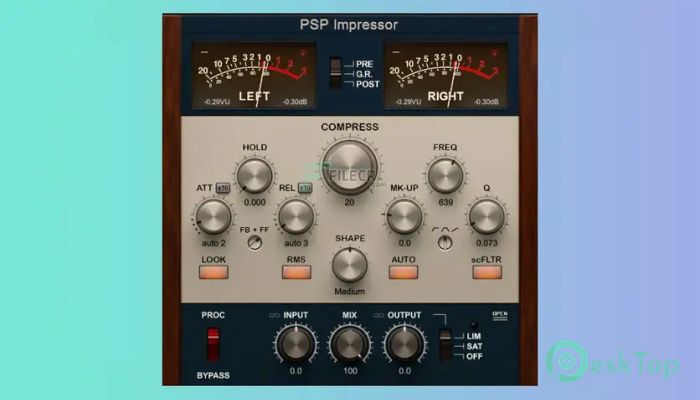The width and height of the screenshot is (700, 400).
Task: Select the SAT output label
Action: [474, 346]
